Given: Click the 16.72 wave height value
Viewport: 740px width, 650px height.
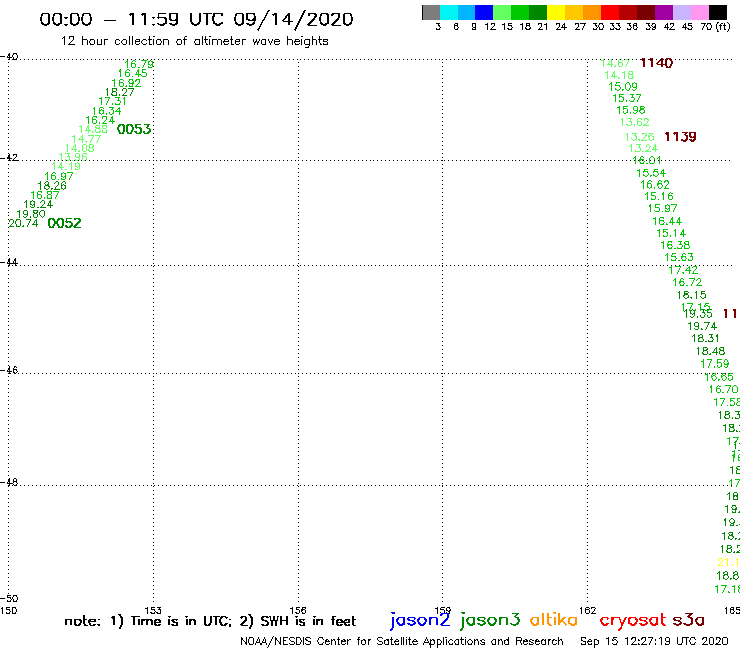Looking at the screenshot, I should tap(687, 283).
